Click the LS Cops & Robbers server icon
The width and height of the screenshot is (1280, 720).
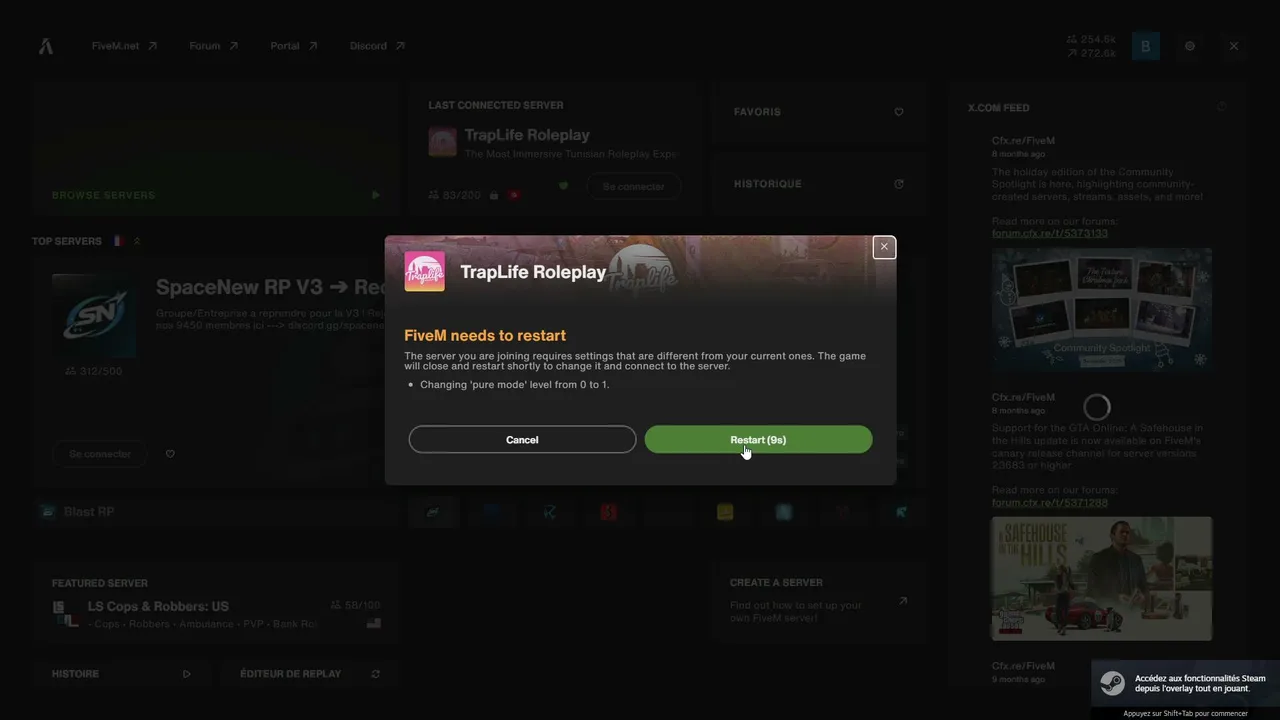point(65,614)
